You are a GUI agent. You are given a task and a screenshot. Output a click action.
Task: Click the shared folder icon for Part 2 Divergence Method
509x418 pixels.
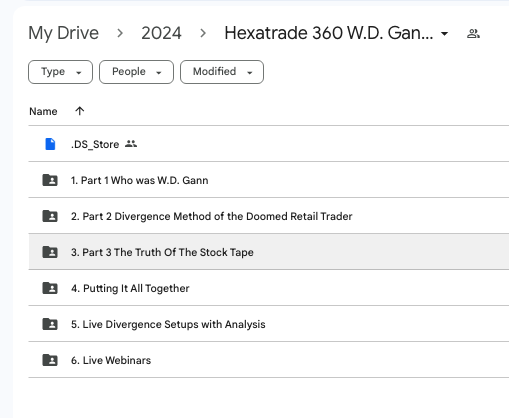(x=50, y=216)
